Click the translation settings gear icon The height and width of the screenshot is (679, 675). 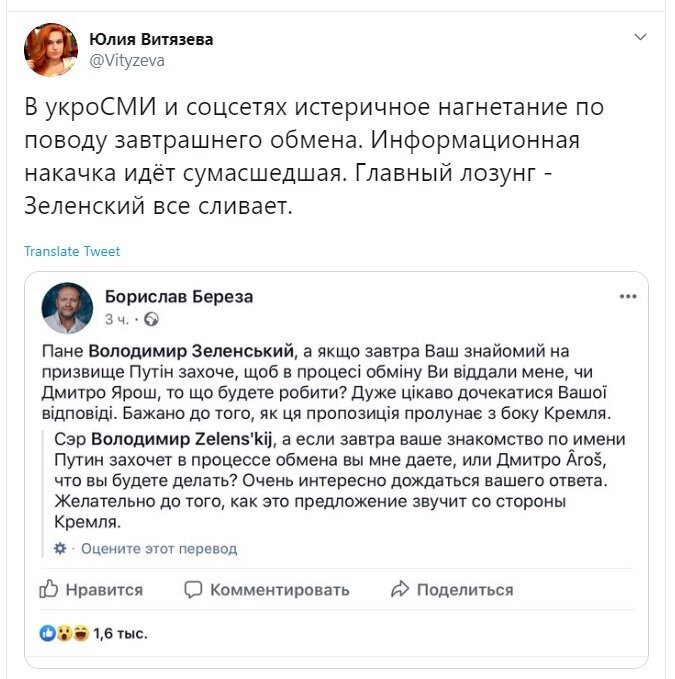[60, 548]
